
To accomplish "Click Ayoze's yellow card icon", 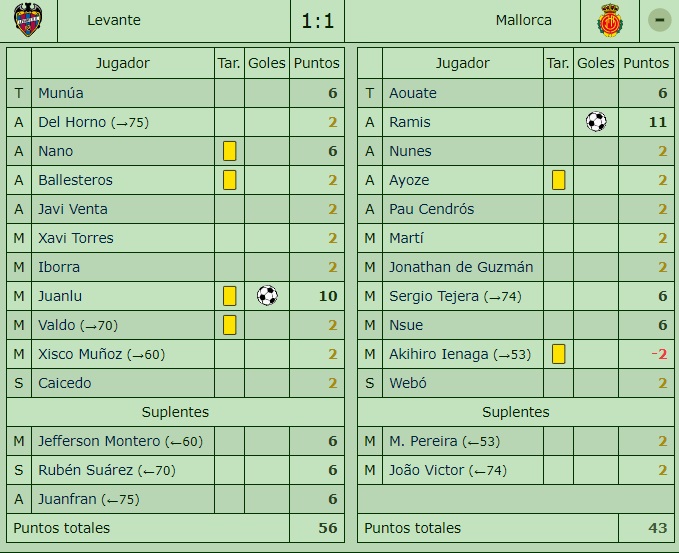I will click(559, 180).
